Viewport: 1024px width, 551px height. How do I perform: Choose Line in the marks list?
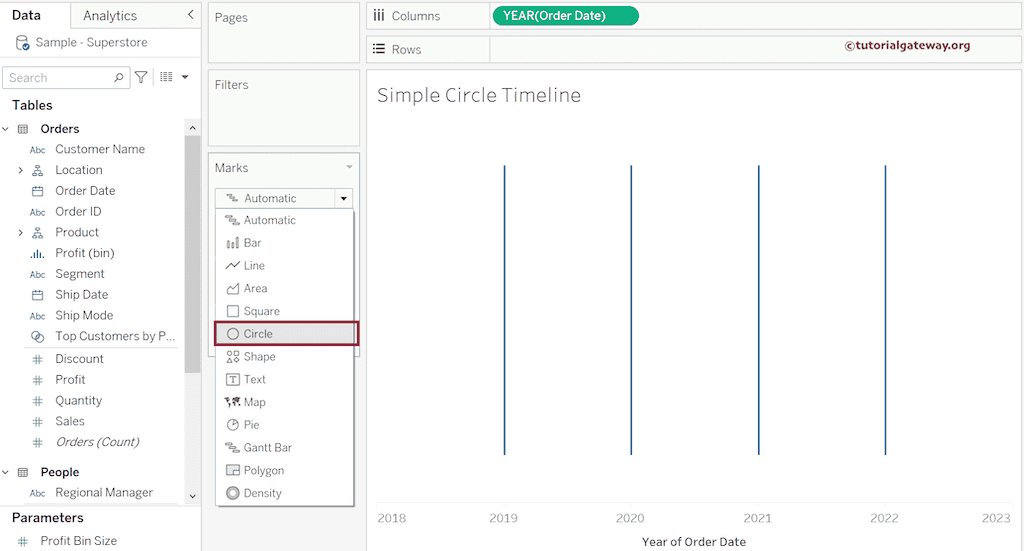tap(254, 266)
